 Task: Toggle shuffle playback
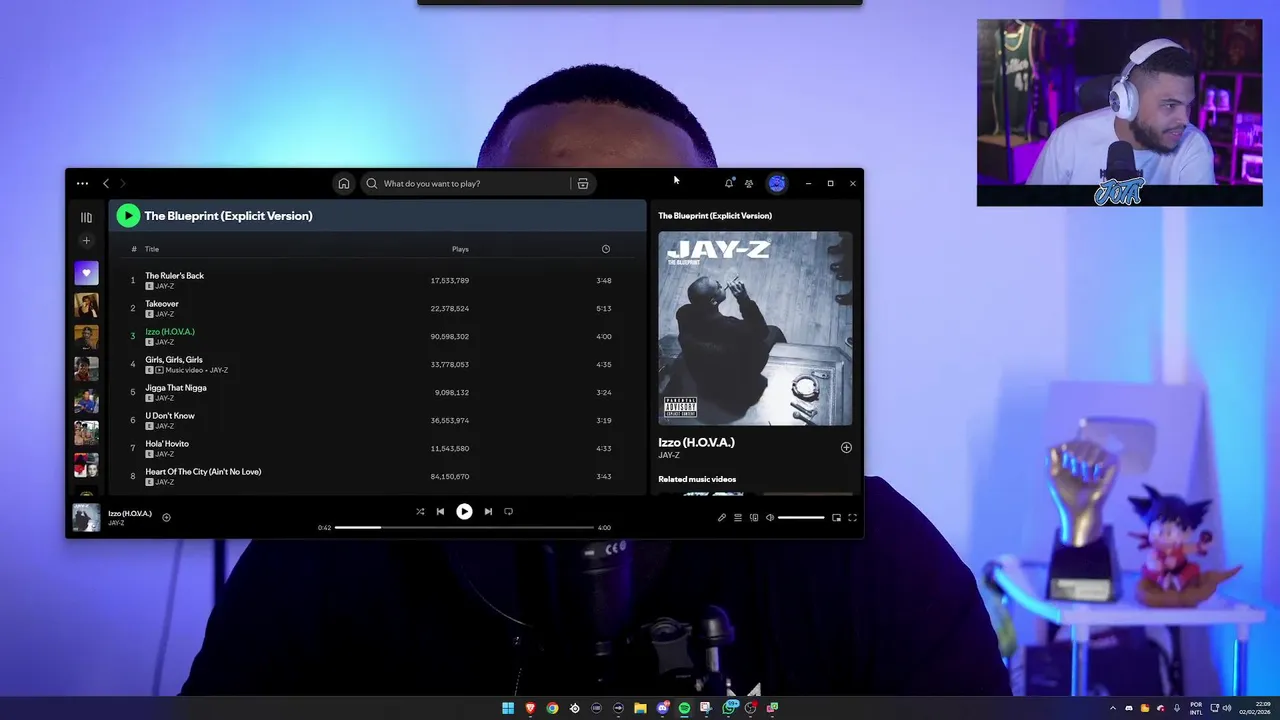pyautogui.click(x=420, y=511)
